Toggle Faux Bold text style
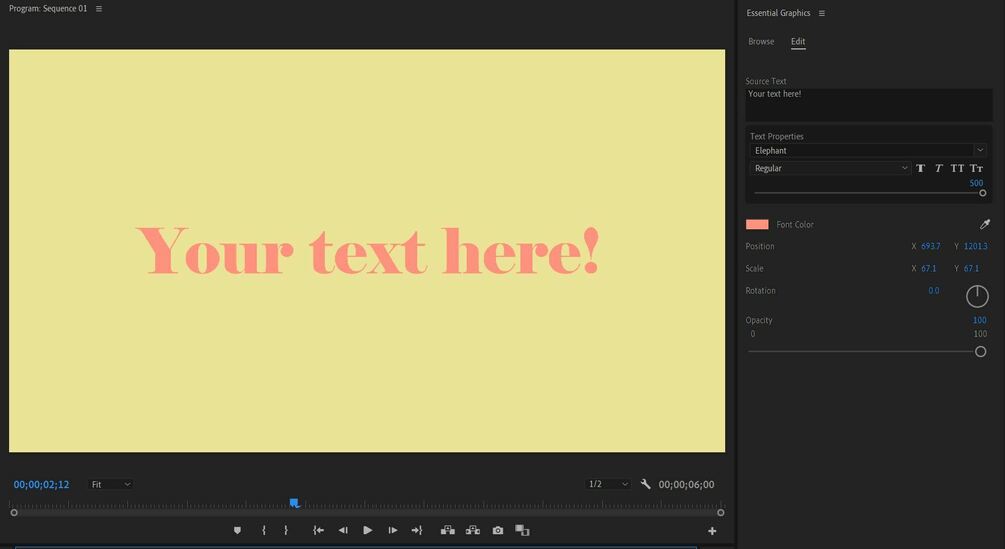The image size is (1005, 549). [921, 168]
